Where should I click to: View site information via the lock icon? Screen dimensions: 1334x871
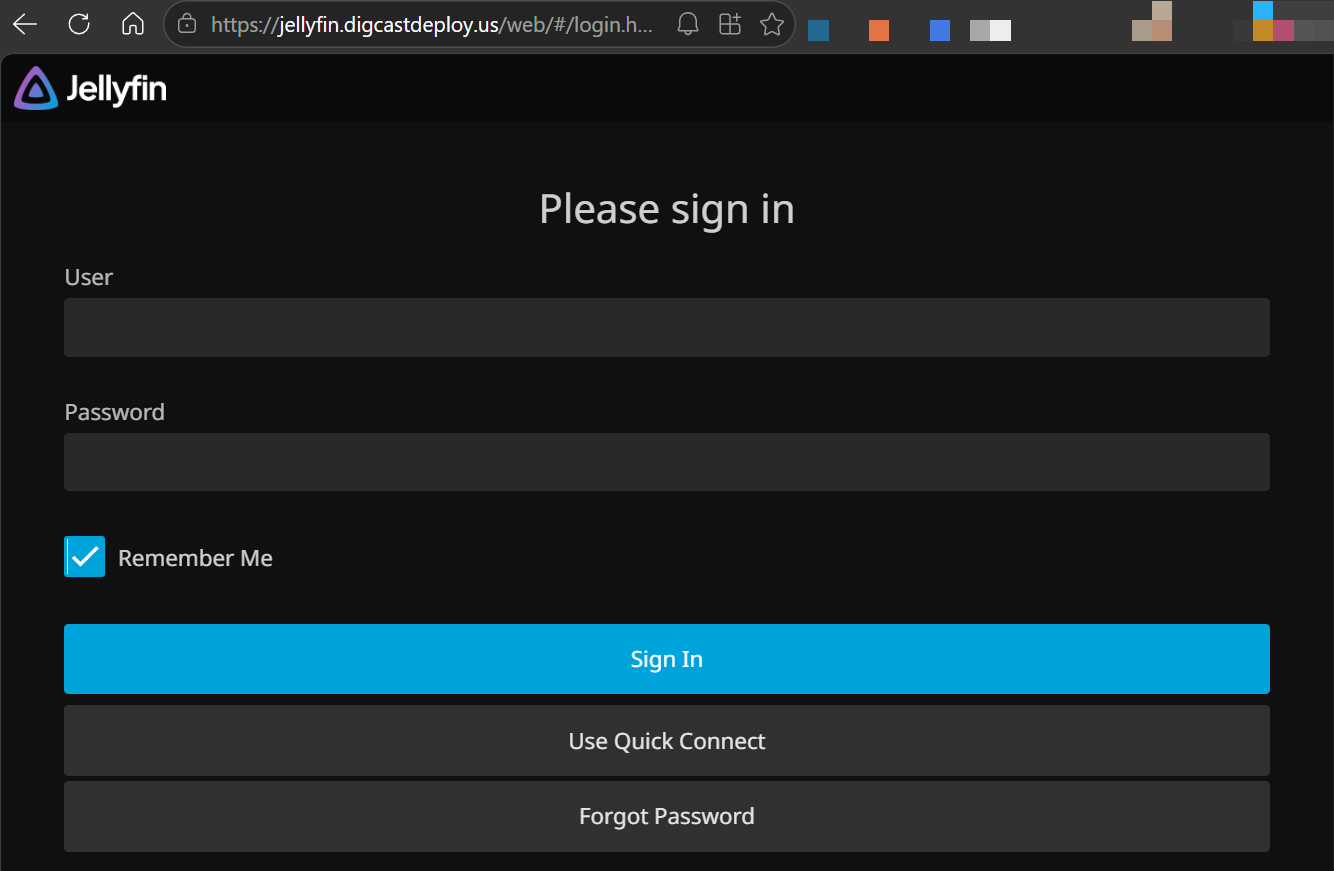187,24
